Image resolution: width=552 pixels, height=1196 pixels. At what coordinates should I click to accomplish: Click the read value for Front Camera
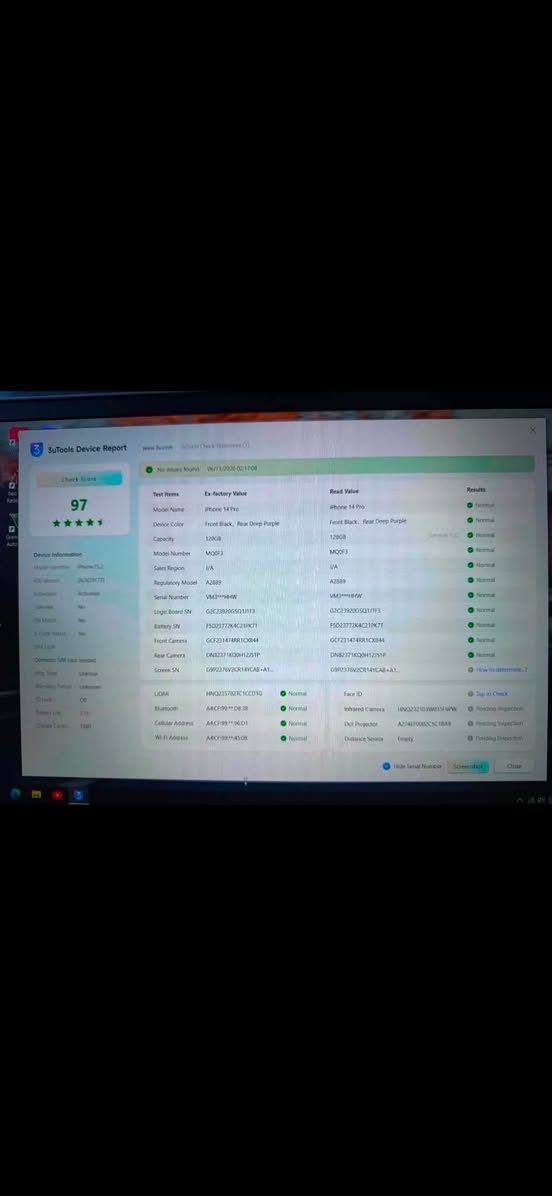(358, 640)
